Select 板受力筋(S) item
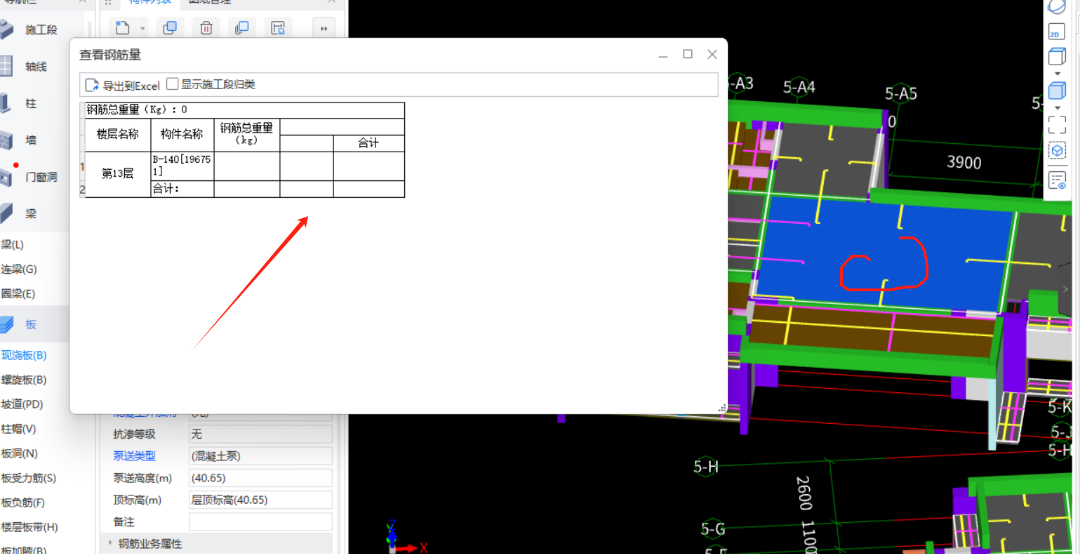Image resolution: width=1080 pixels, height=554 pixels. [x=28, y=478]
